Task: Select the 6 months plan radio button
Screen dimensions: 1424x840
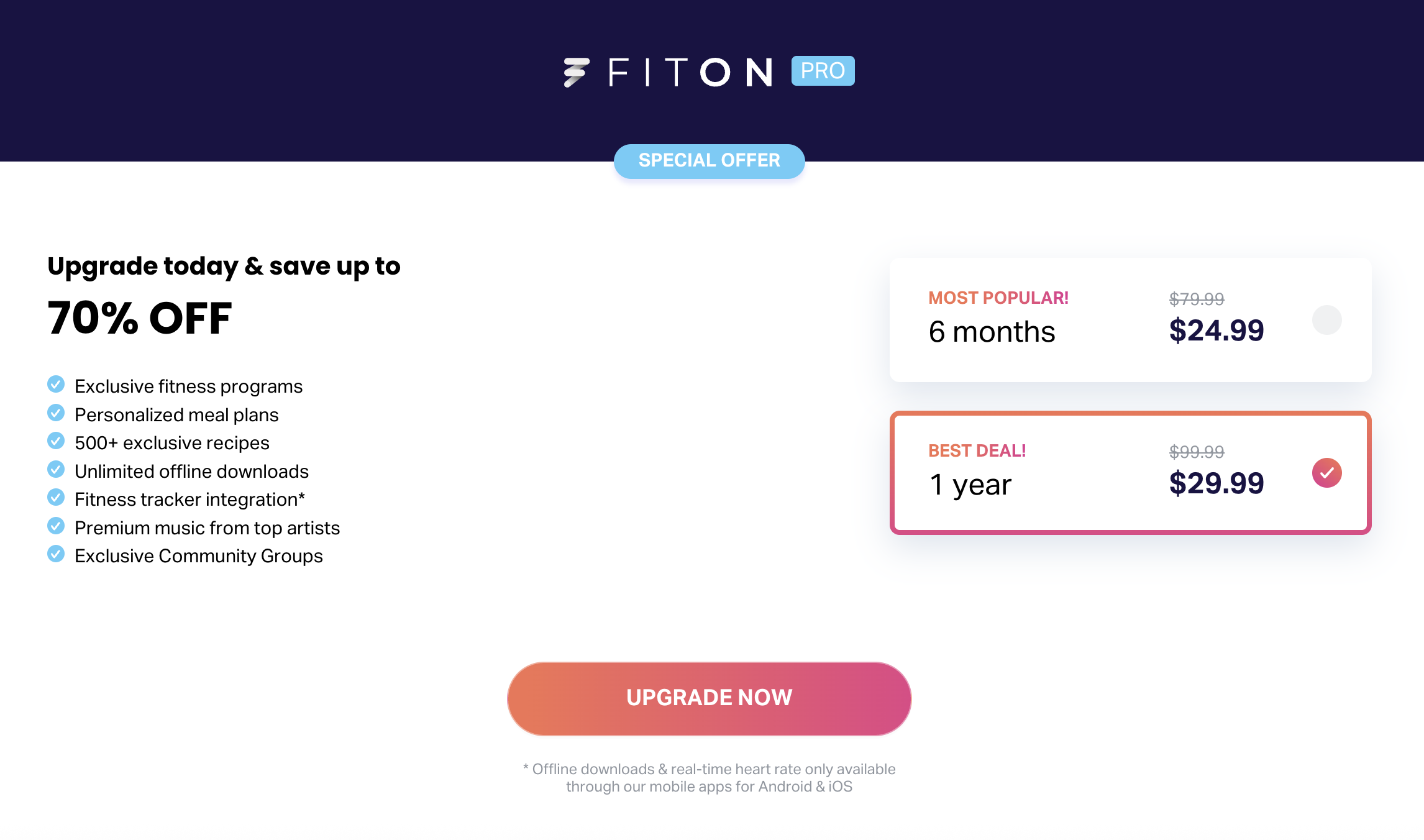Action: [1326, 320]
